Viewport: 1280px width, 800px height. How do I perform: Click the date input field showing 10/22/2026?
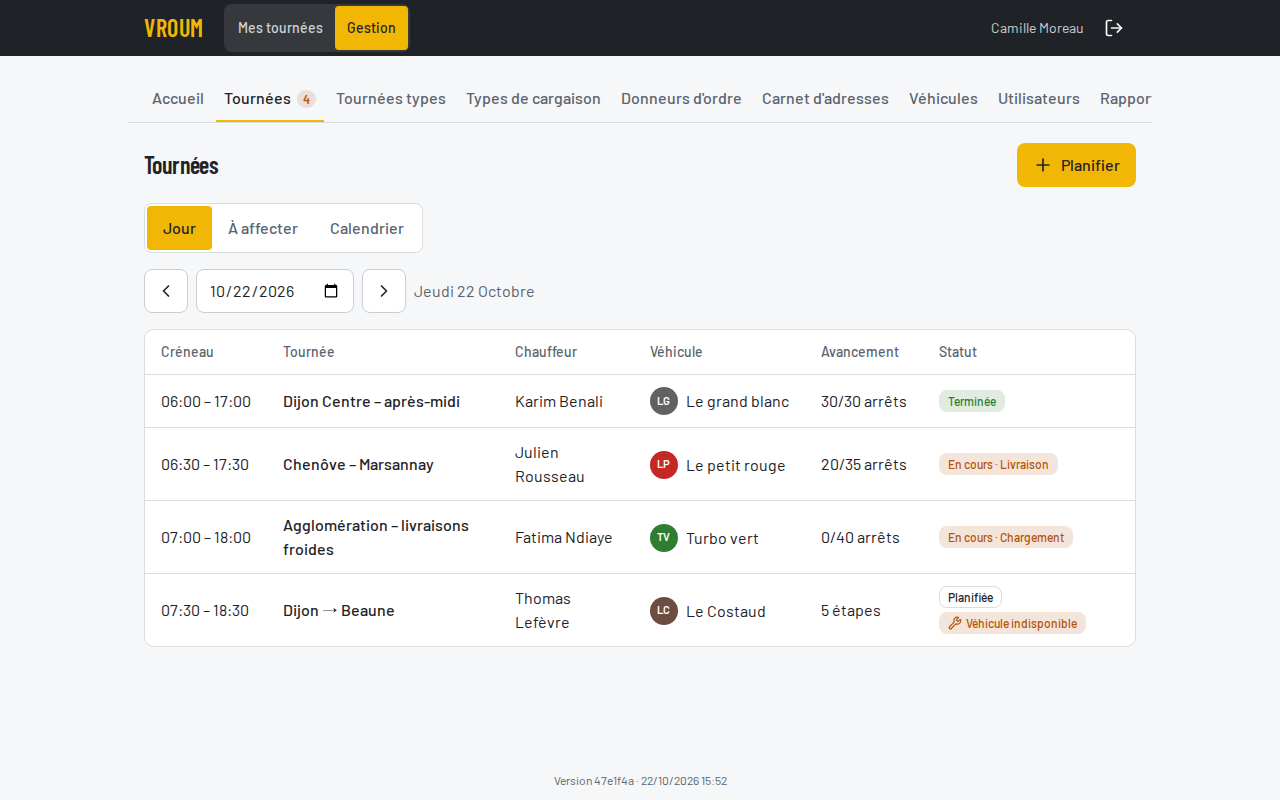pyautogui.click(x=275, y=291)
